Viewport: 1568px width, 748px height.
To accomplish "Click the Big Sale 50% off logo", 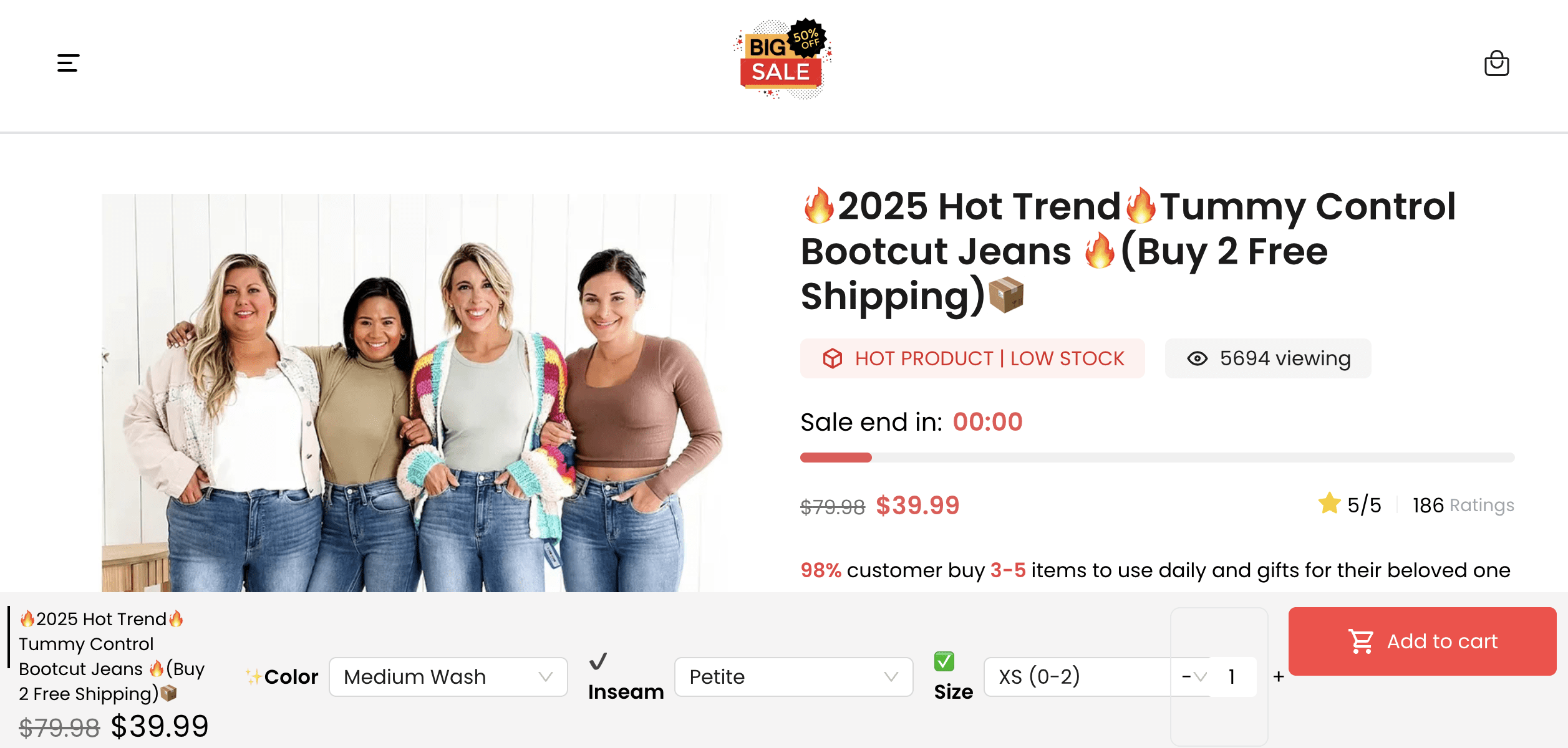I will [x=783, y=59].
